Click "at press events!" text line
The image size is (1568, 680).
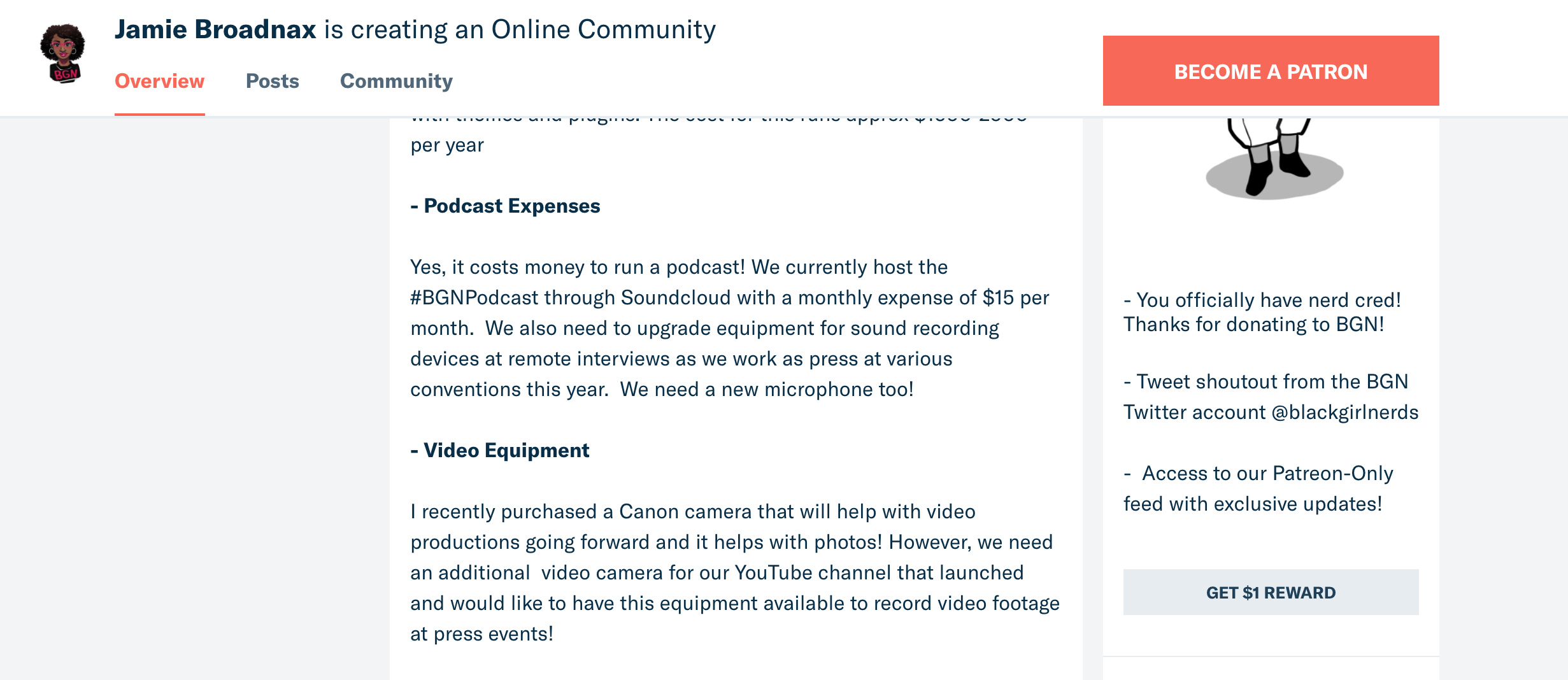click(481, 634)
